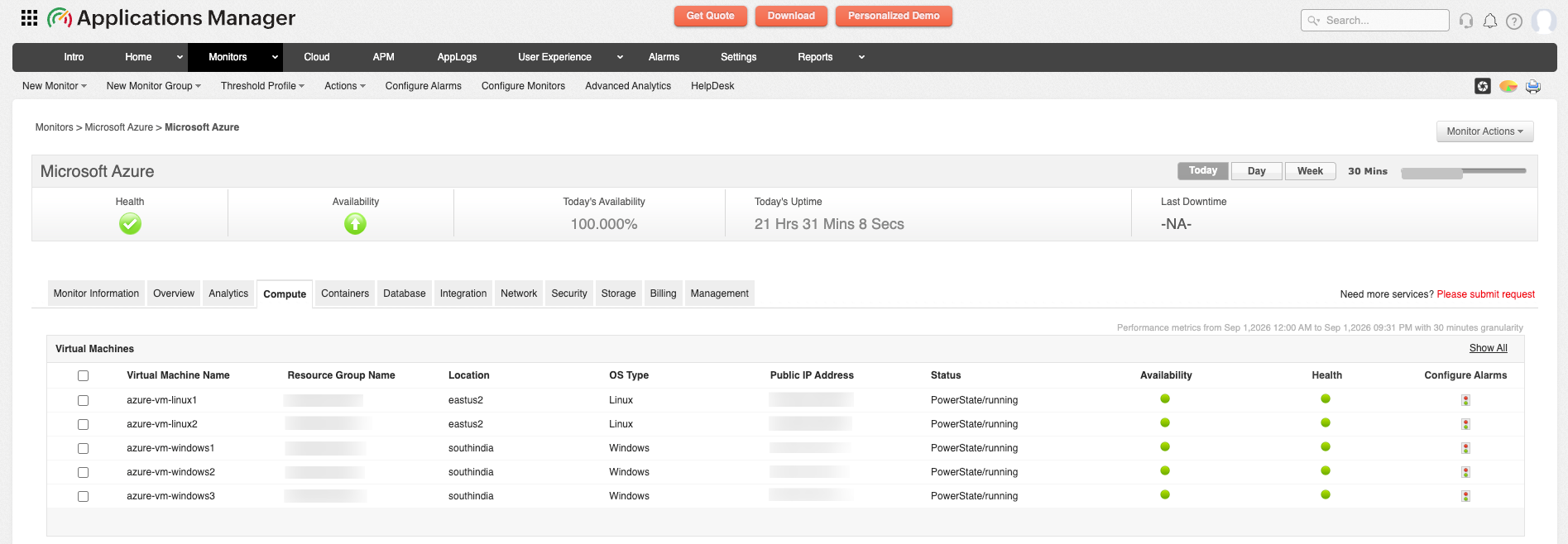Click the Please submit request link
The width and height of the screenshot is (1568, 544).
click(x=1485, y=294)
